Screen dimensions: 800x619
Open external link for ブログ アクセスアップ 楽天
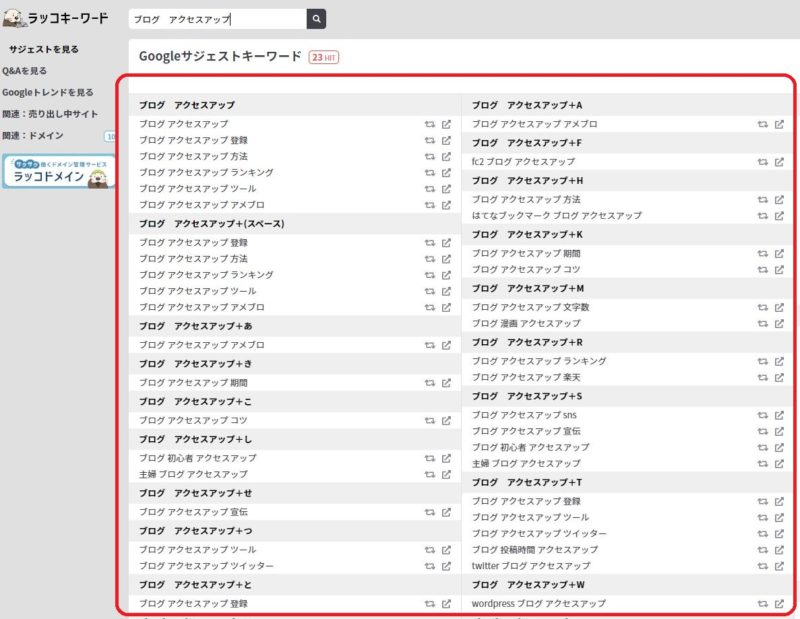[779, 377]
